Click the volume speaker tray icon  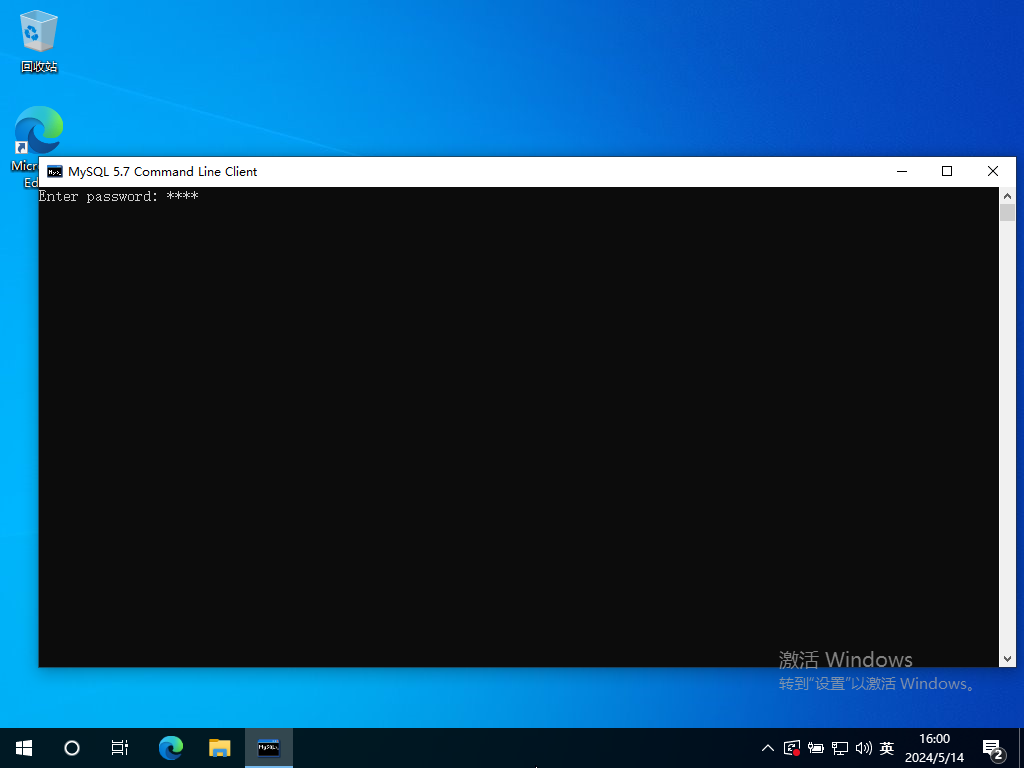(x=863, y=747)
